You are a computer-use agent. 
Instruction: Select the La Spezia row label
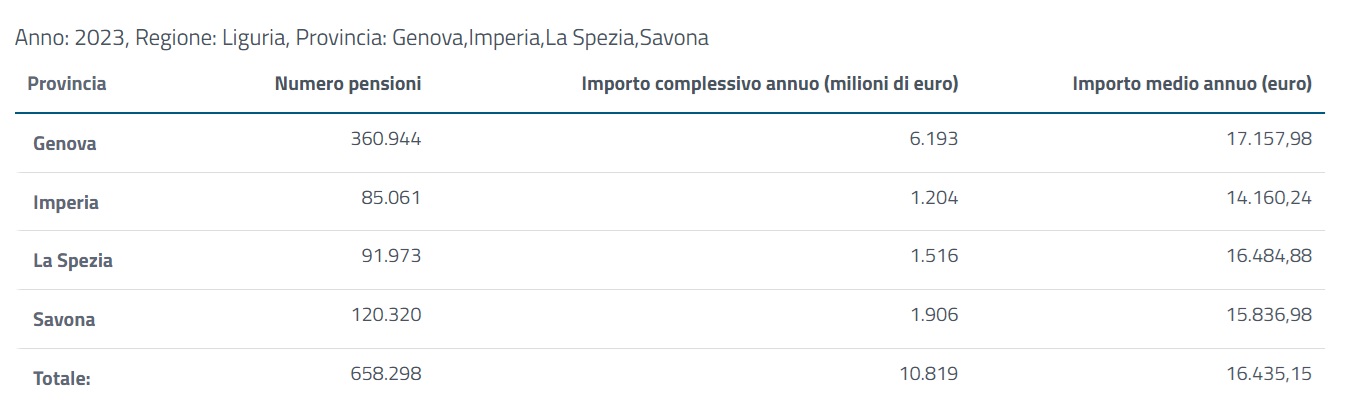pos(73,261)
